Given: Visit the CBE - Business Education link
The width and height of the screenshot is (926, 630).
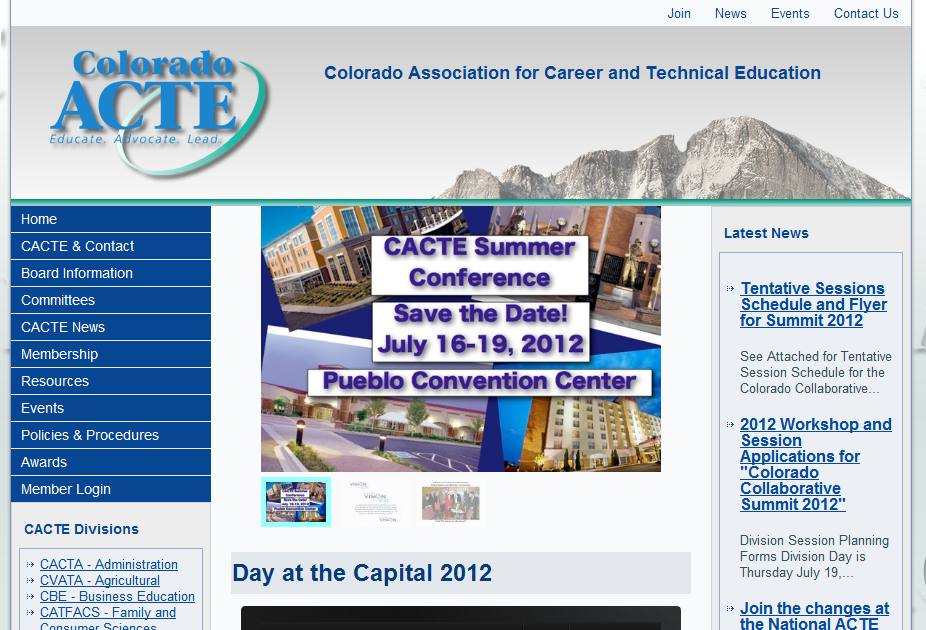Looking at the screenshot, I should click(117, 596).
